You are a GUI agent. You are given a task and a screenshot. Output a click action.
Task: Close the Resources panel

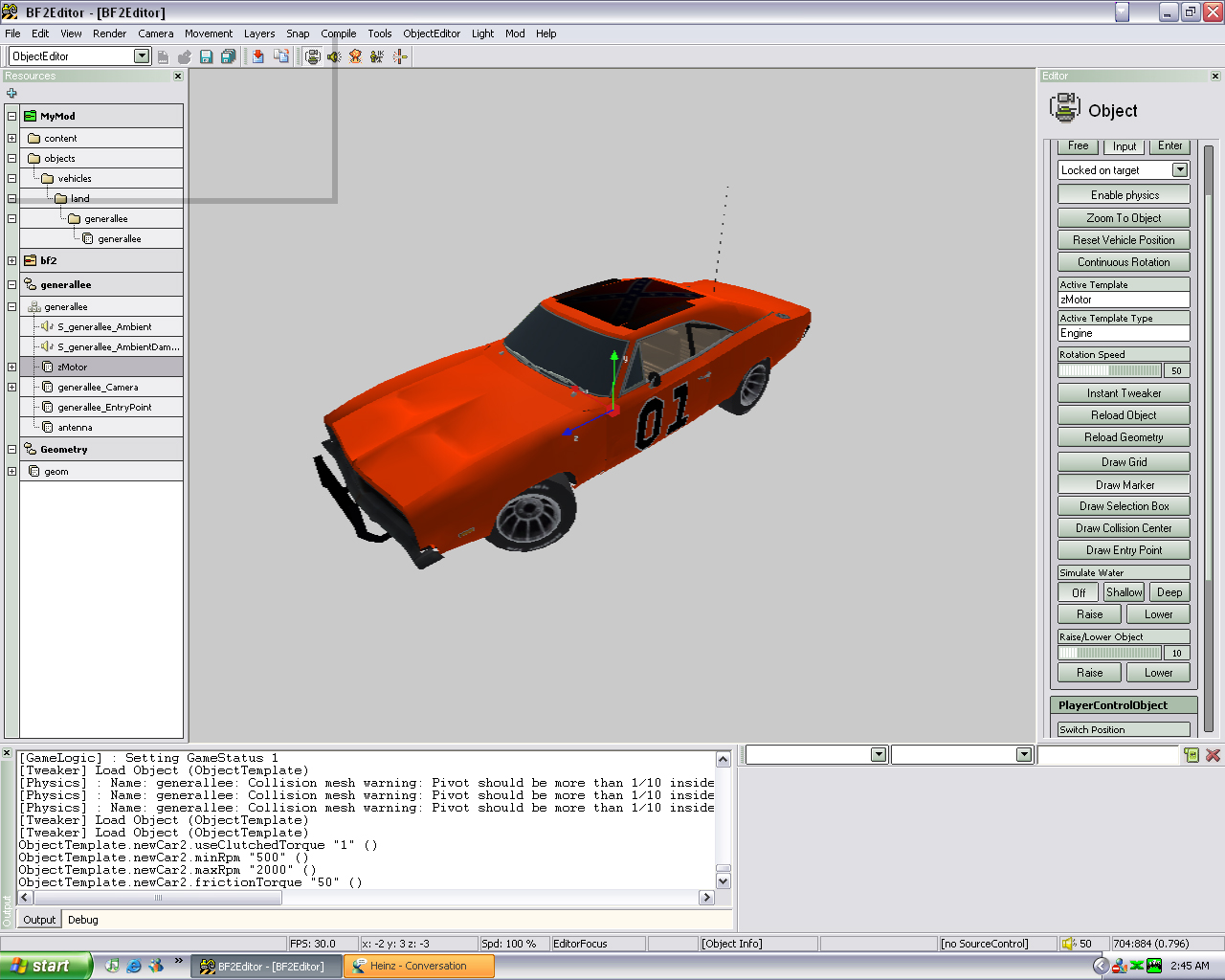pos(178,76)
